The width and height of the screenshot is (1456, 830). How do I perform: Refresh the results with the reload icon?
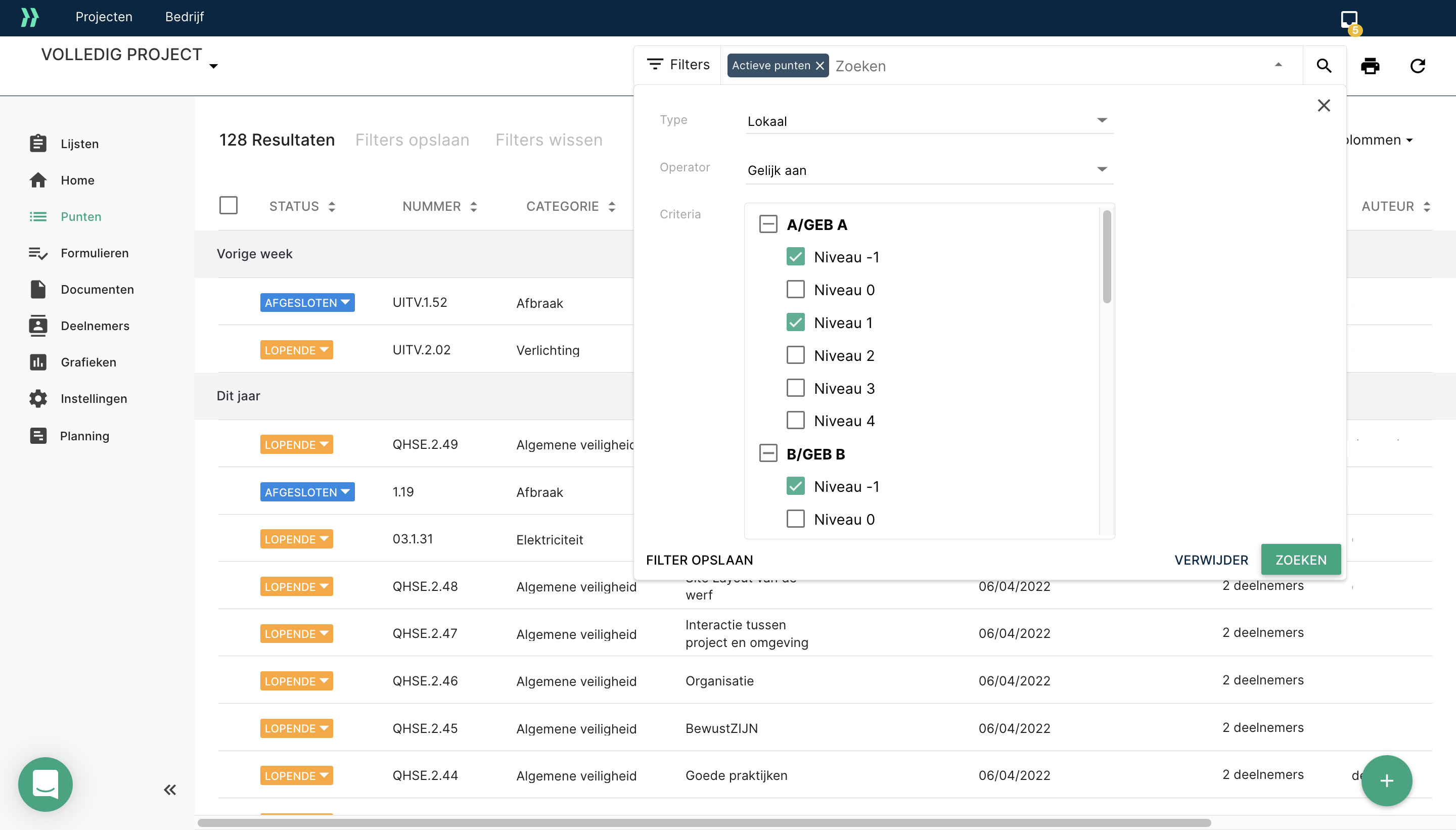(x=1418, y=66)
